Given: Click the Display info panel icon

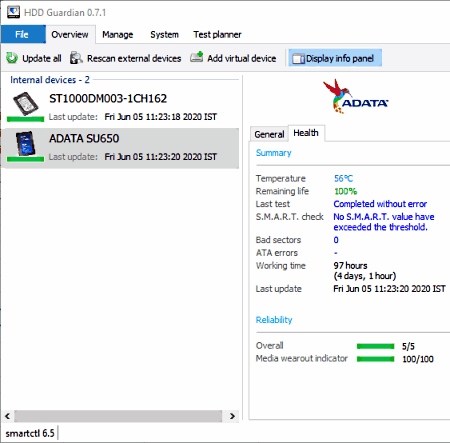Looking at the screenshot, I should click(298, 59).
